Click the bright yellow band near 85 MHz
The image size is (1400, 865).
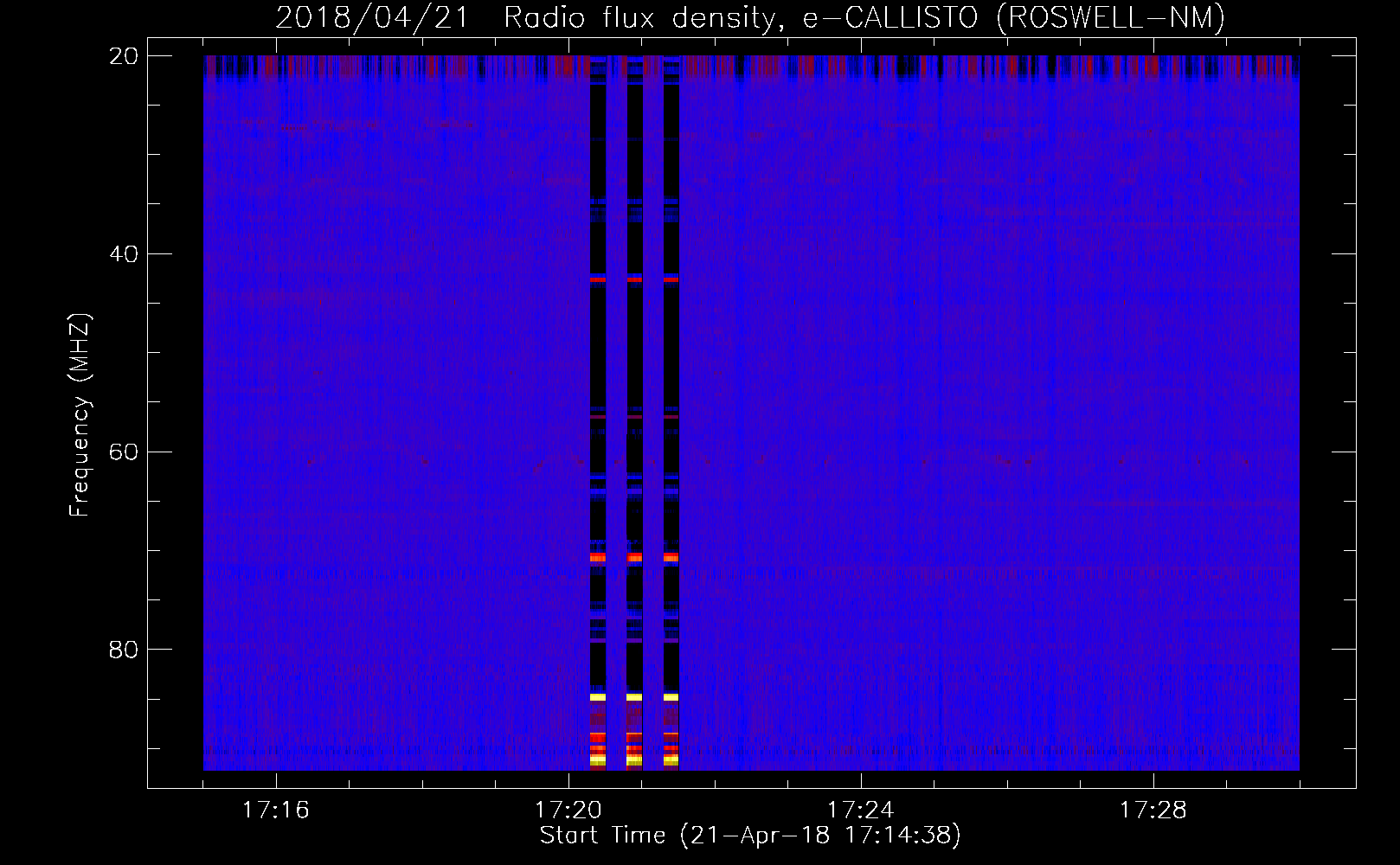point(634,696)
